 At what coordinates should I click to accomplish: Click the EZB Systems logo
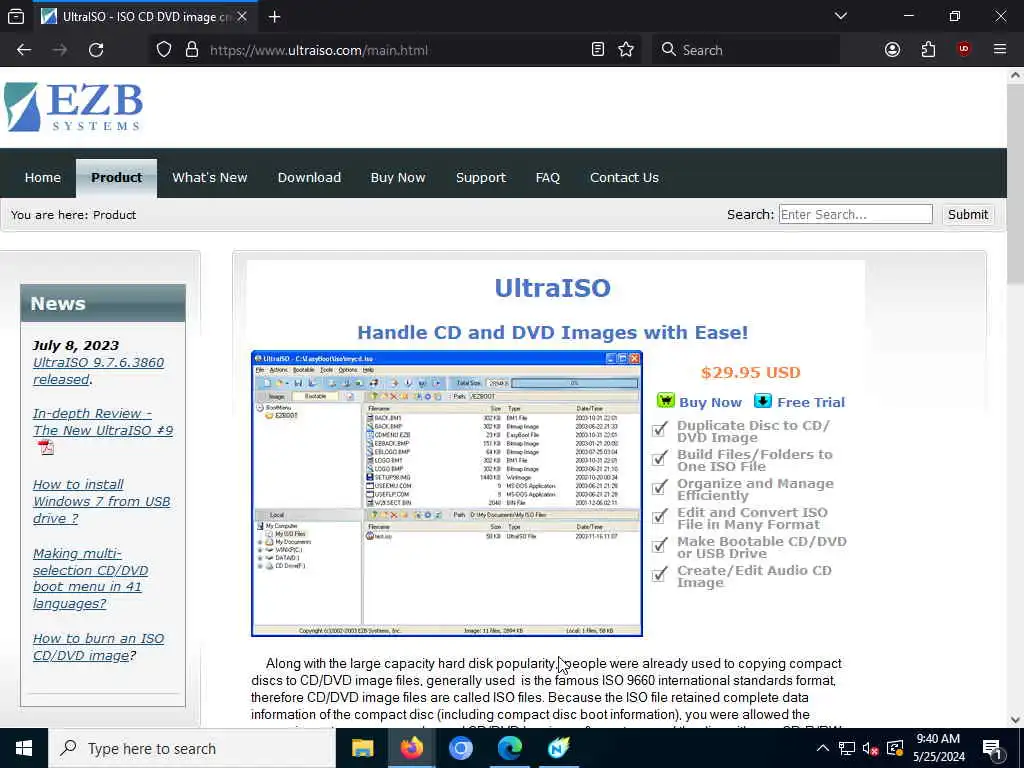point(73,107)
